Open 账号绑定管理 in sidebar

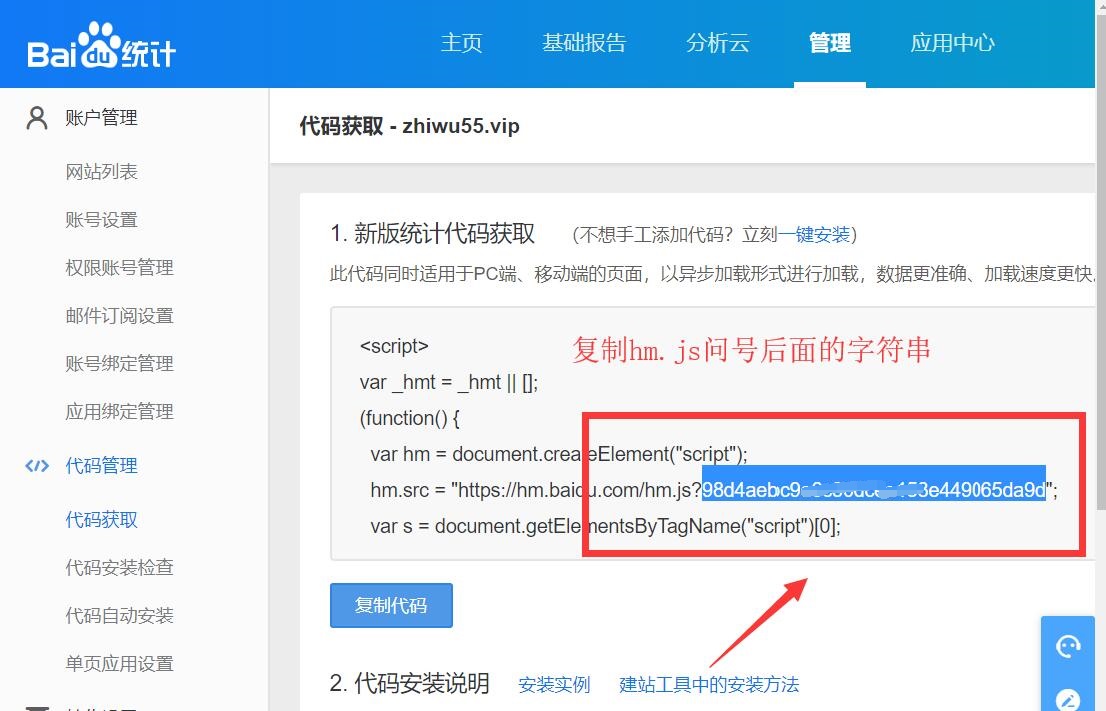click(x=119, y=363)
